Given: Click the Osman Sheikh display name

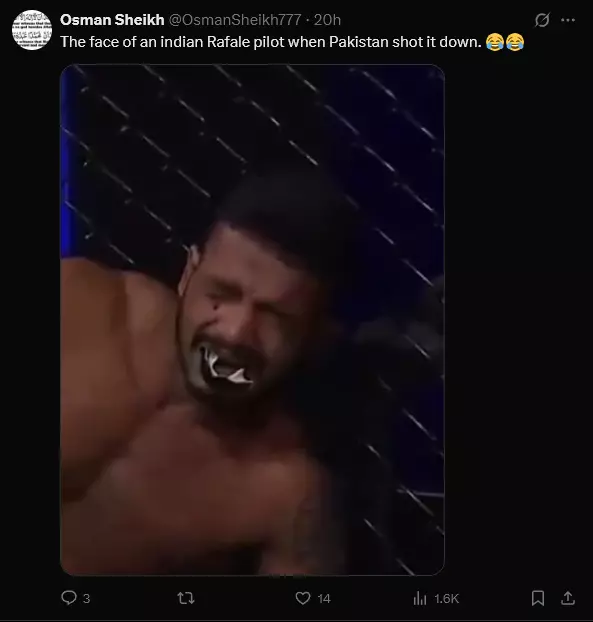Looking at the screenshot, I should pyautogui.click(x=112, y=20).
